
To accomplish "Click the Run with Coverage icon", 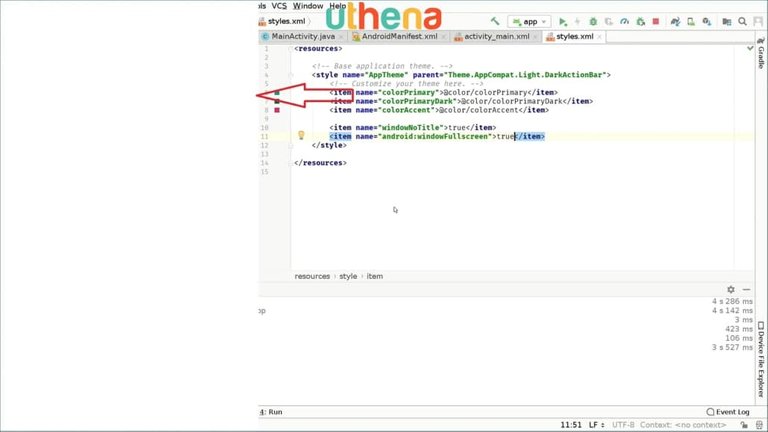I will [609, 22].
